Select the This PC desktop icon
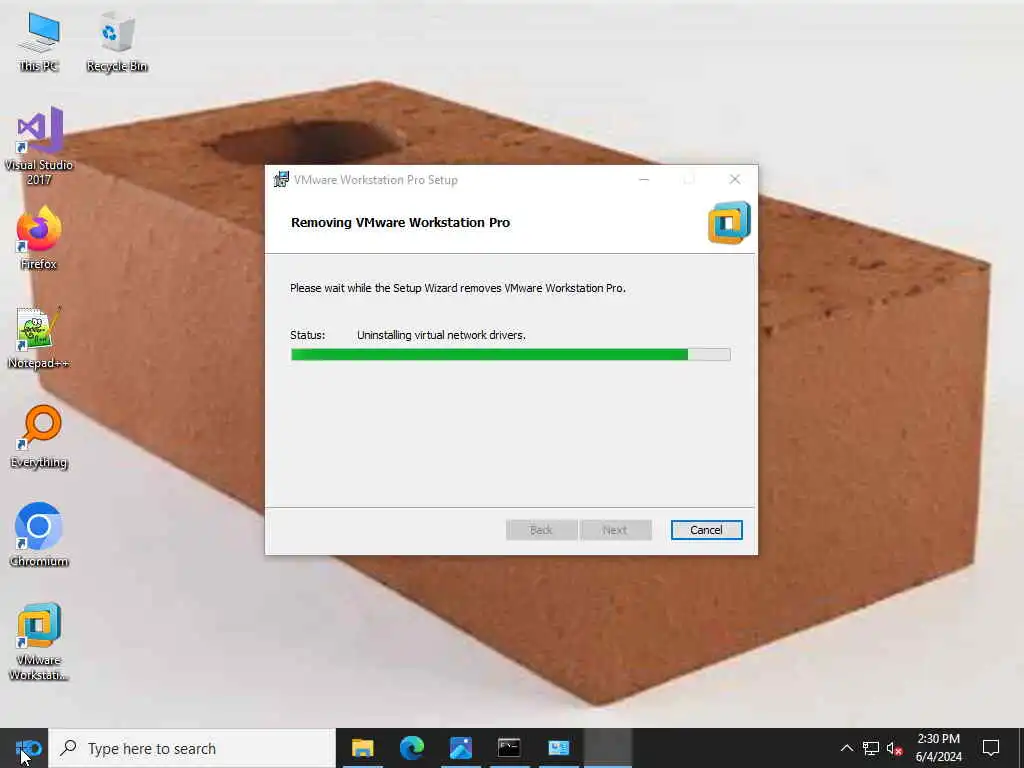The image size is (1024, 768). [39, 43]
